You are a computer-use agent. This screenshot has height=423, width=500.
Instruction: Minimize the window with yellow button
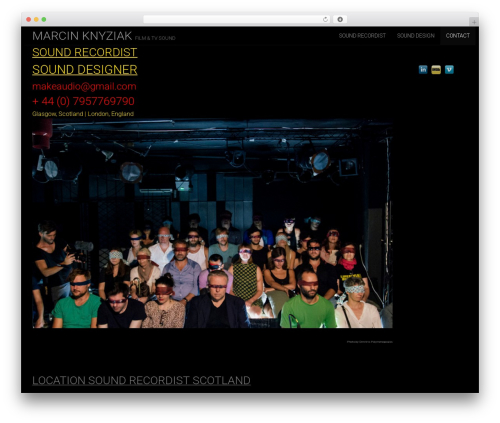(36, 19)
